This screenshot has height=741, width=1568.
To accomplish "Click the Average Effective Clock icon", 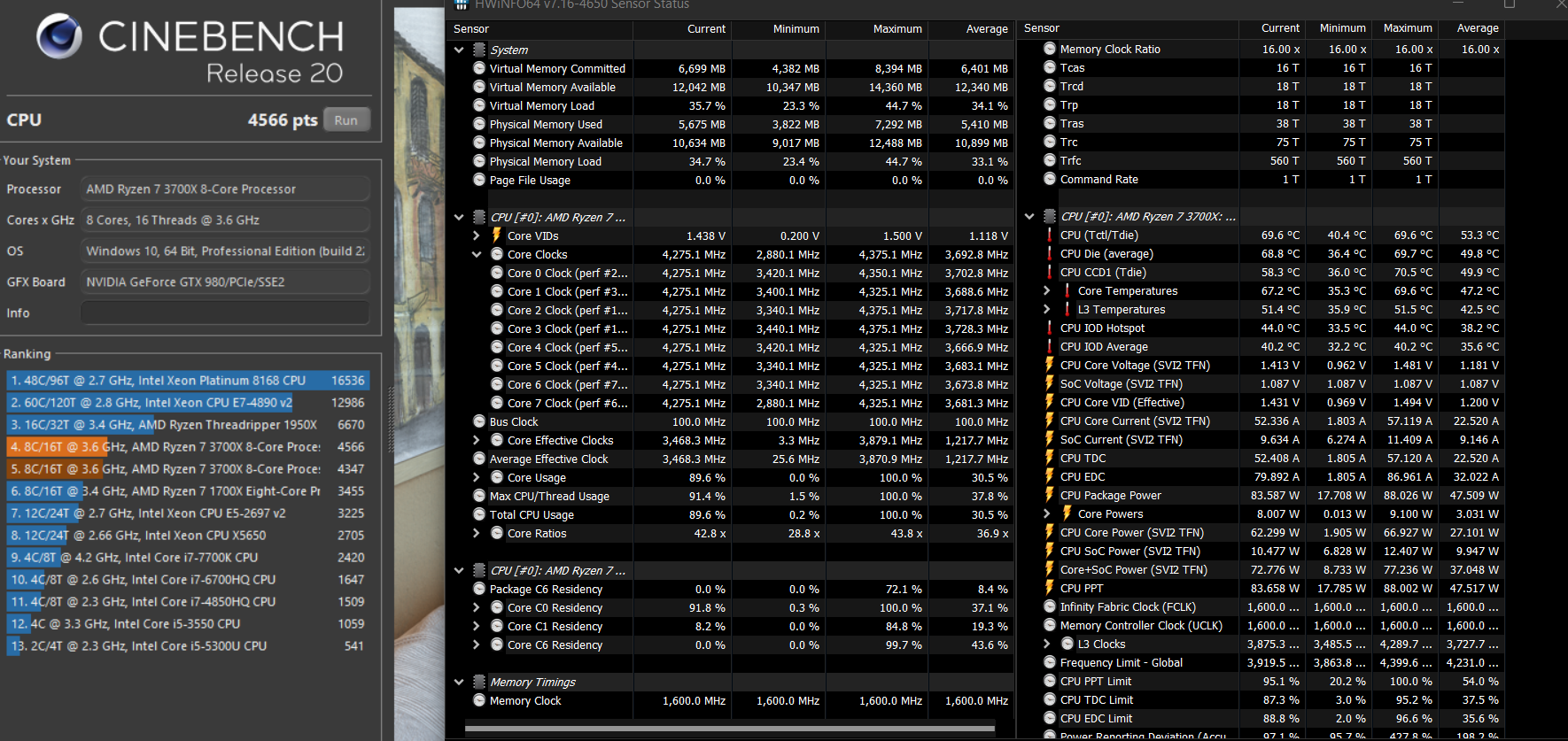I will (x=479, y=459).
